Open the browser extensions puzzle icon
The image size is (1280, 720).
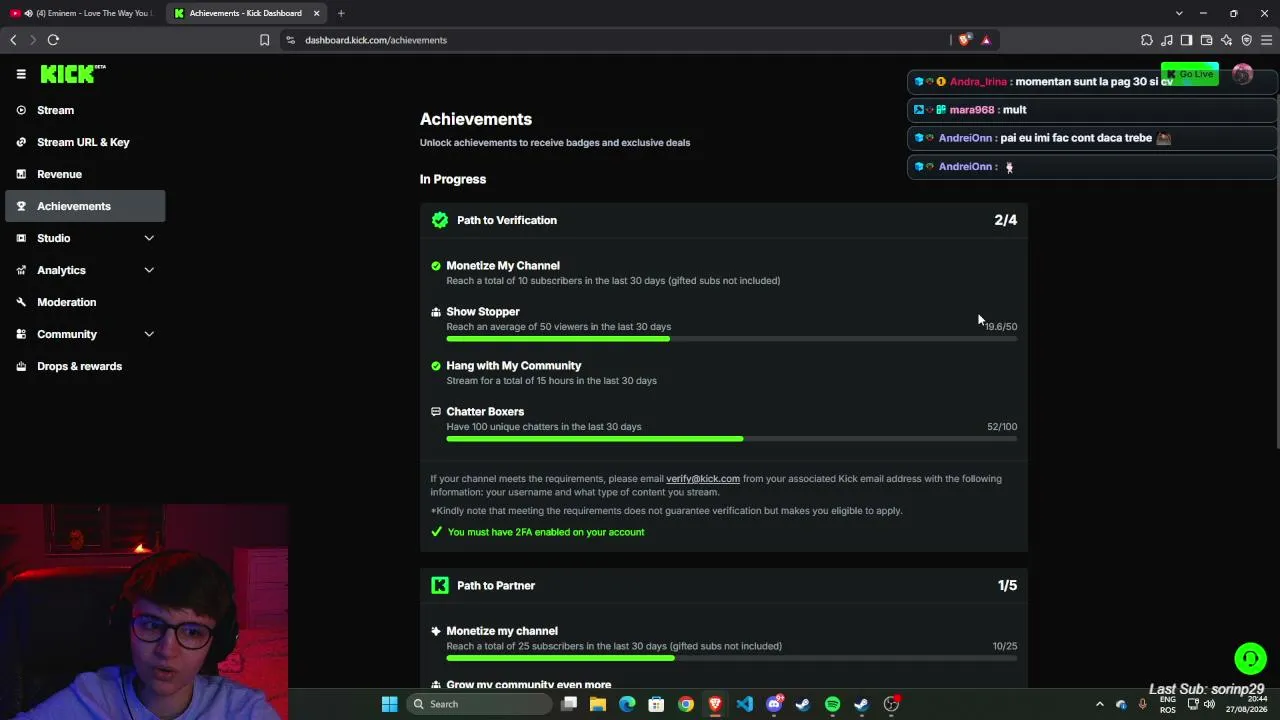1147,40
